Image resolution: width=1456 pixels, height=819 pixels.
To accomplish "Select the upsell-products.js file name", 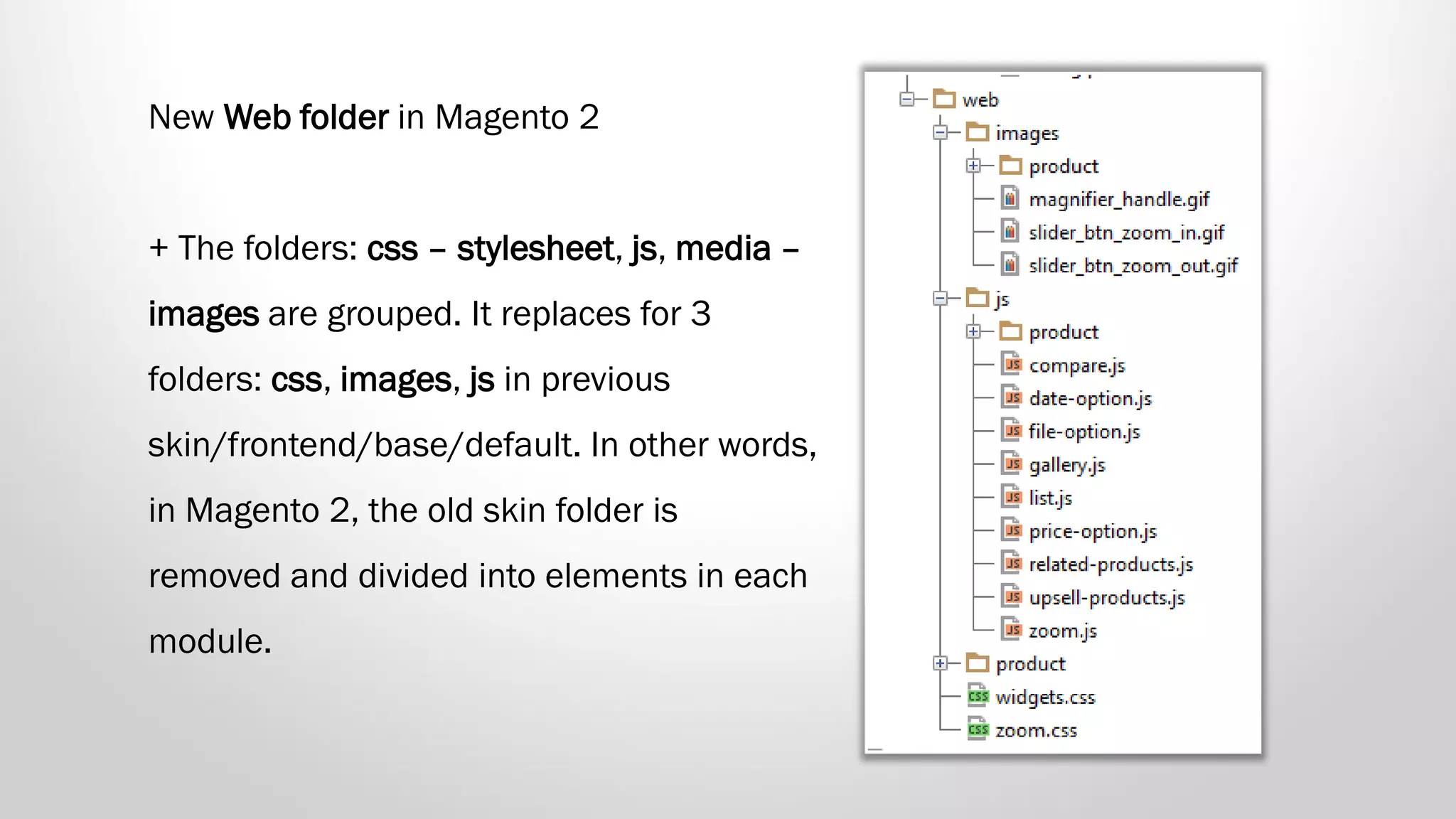I will (1107, 598).
